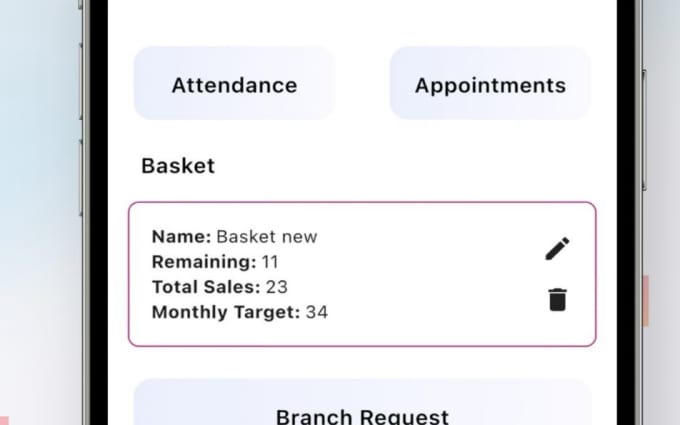This screenshot has height=425, width=680.
Task: Click white space below the basket card
Action: 363,363
